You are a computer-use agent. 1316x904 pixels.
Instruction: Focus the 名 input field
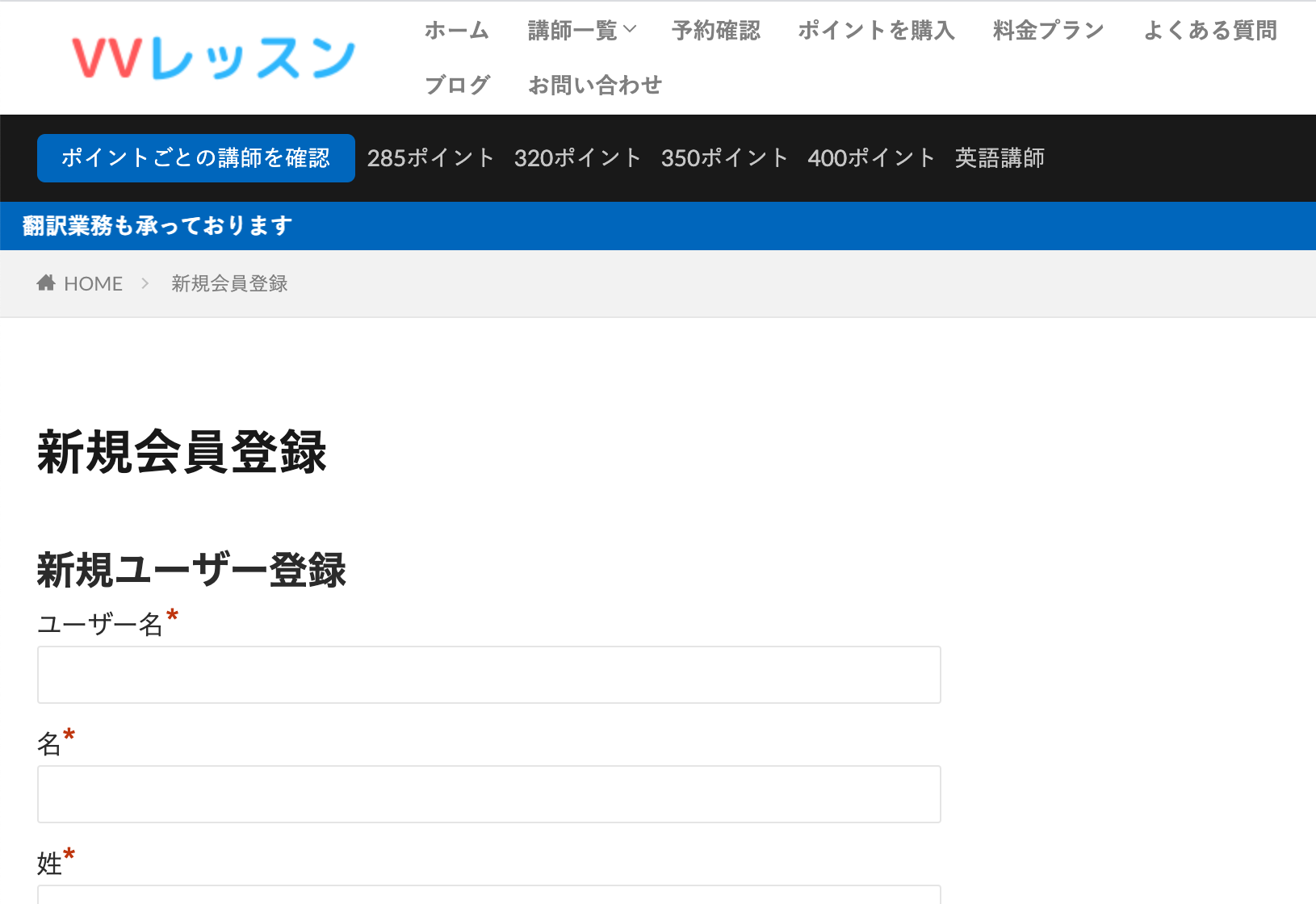489,794
